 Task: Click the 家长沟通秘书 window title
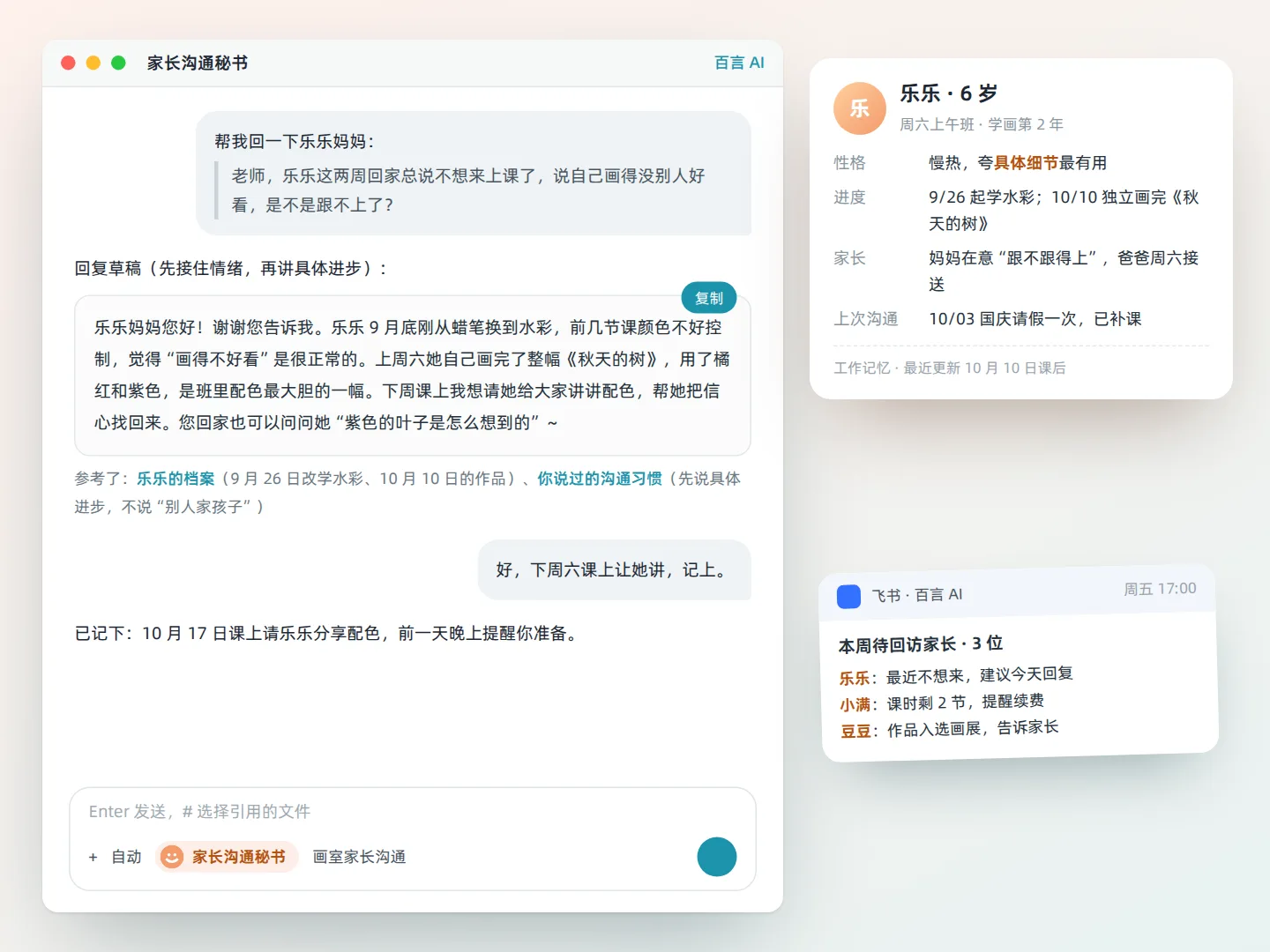coord(198,63)
